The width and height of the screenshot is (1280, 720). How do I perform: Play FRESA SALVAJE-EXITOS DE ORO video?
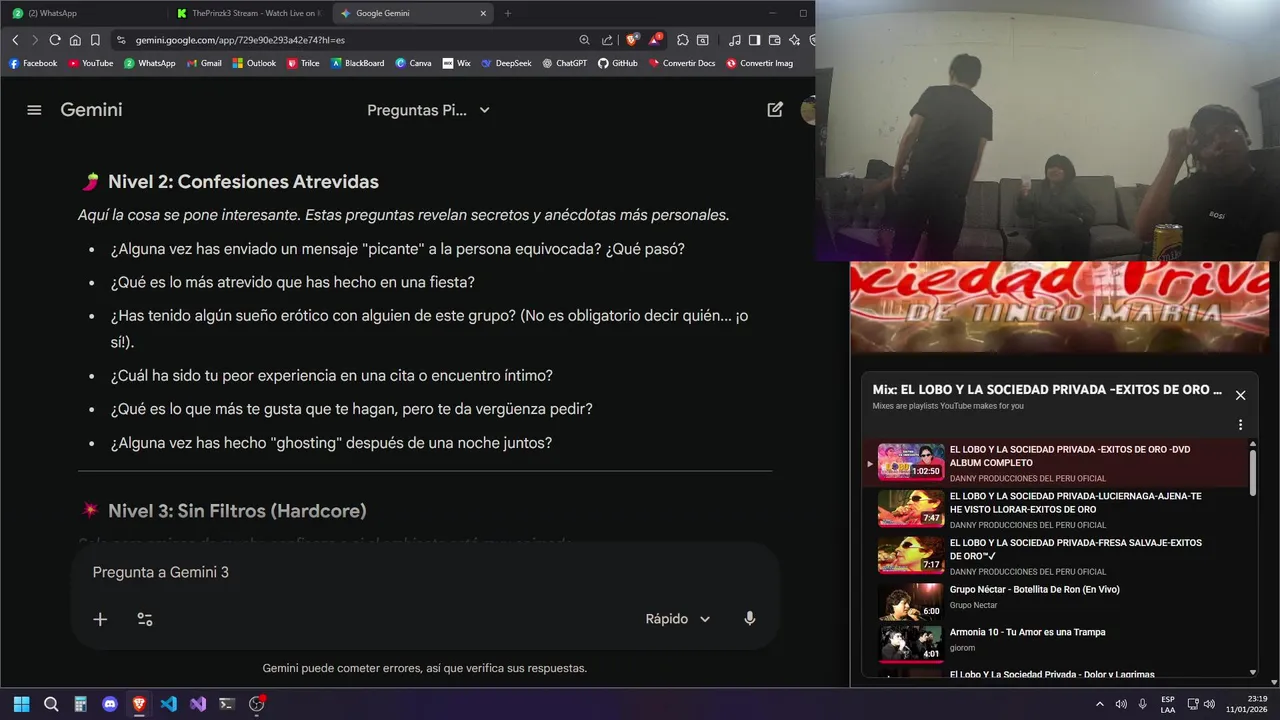click(x=1056, y=556)
